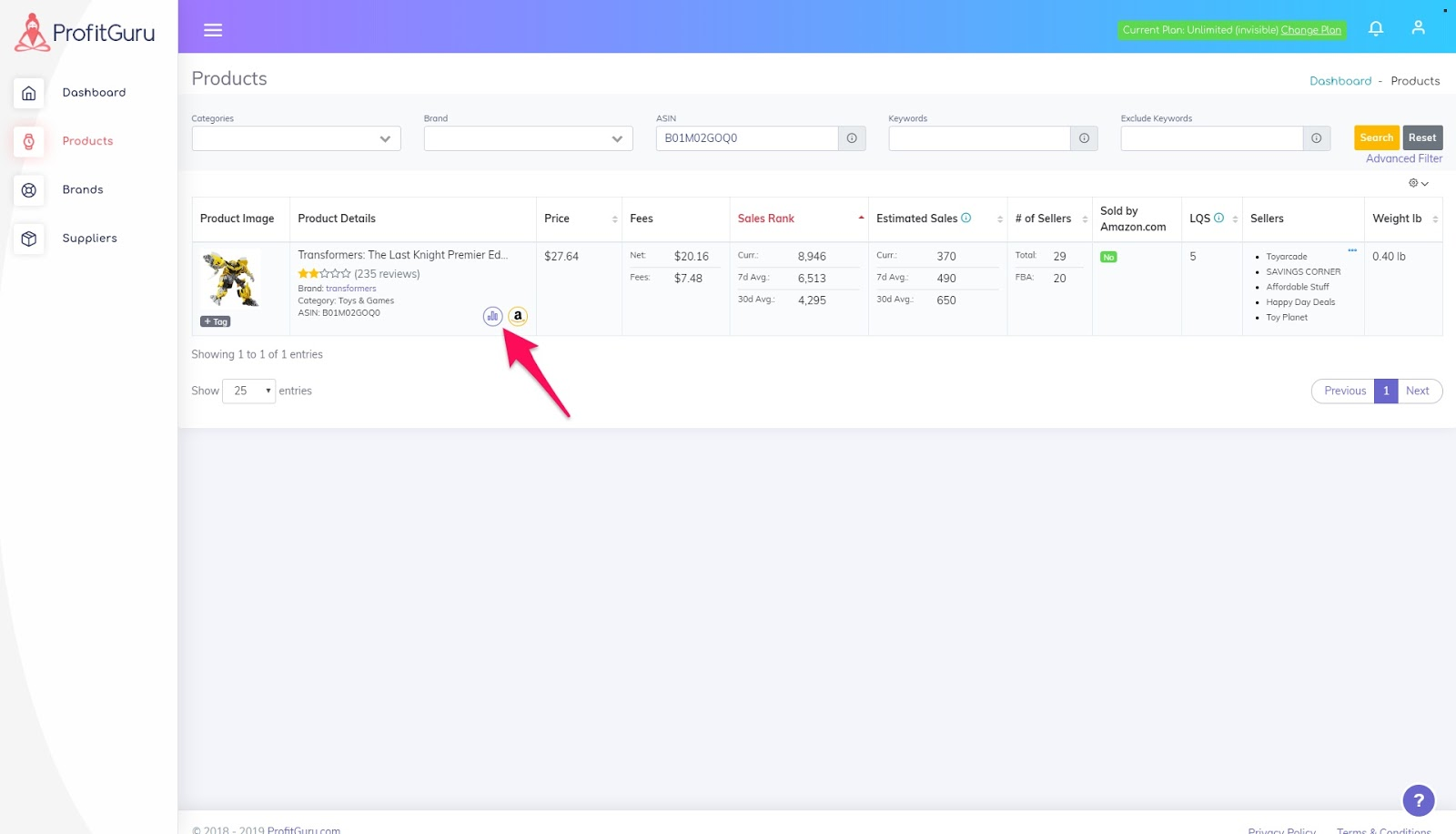
Task: Click the Dashboard breadcrumb link
Action: tap(1340, 81)
